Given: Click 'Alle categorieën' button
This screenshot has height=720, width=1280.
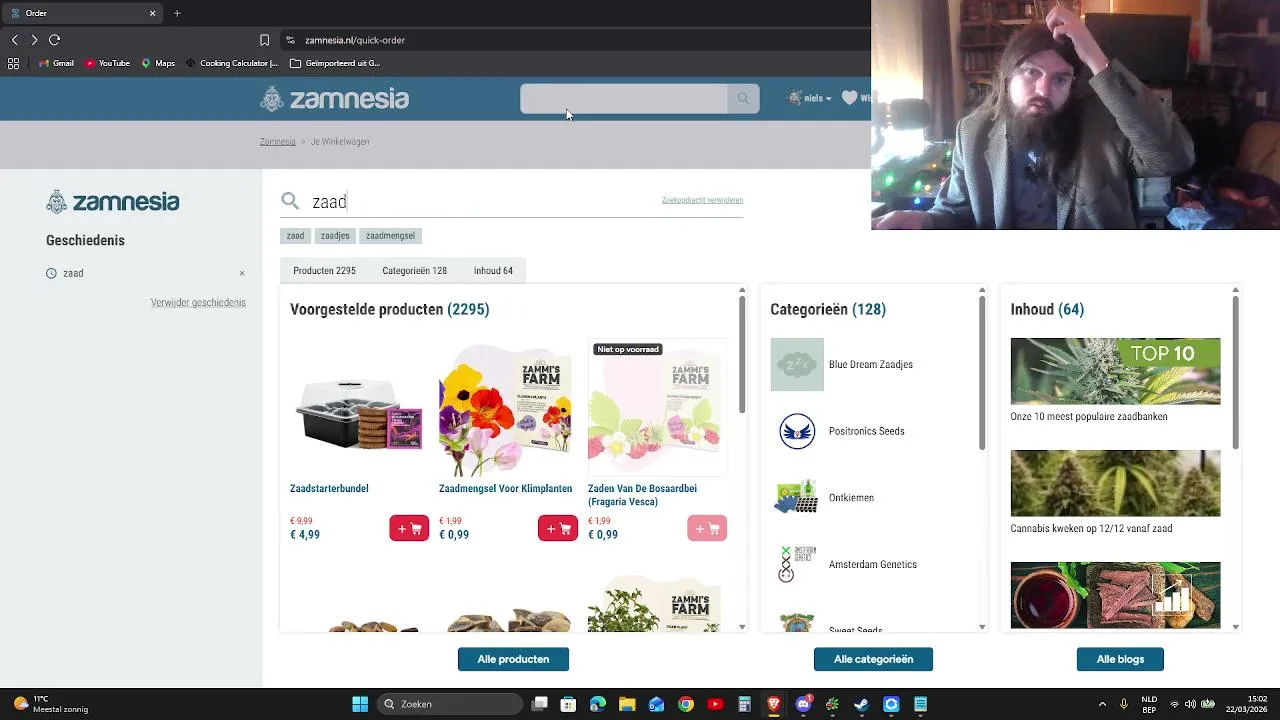Looking at the screenshot, I should tap(873, 659).
